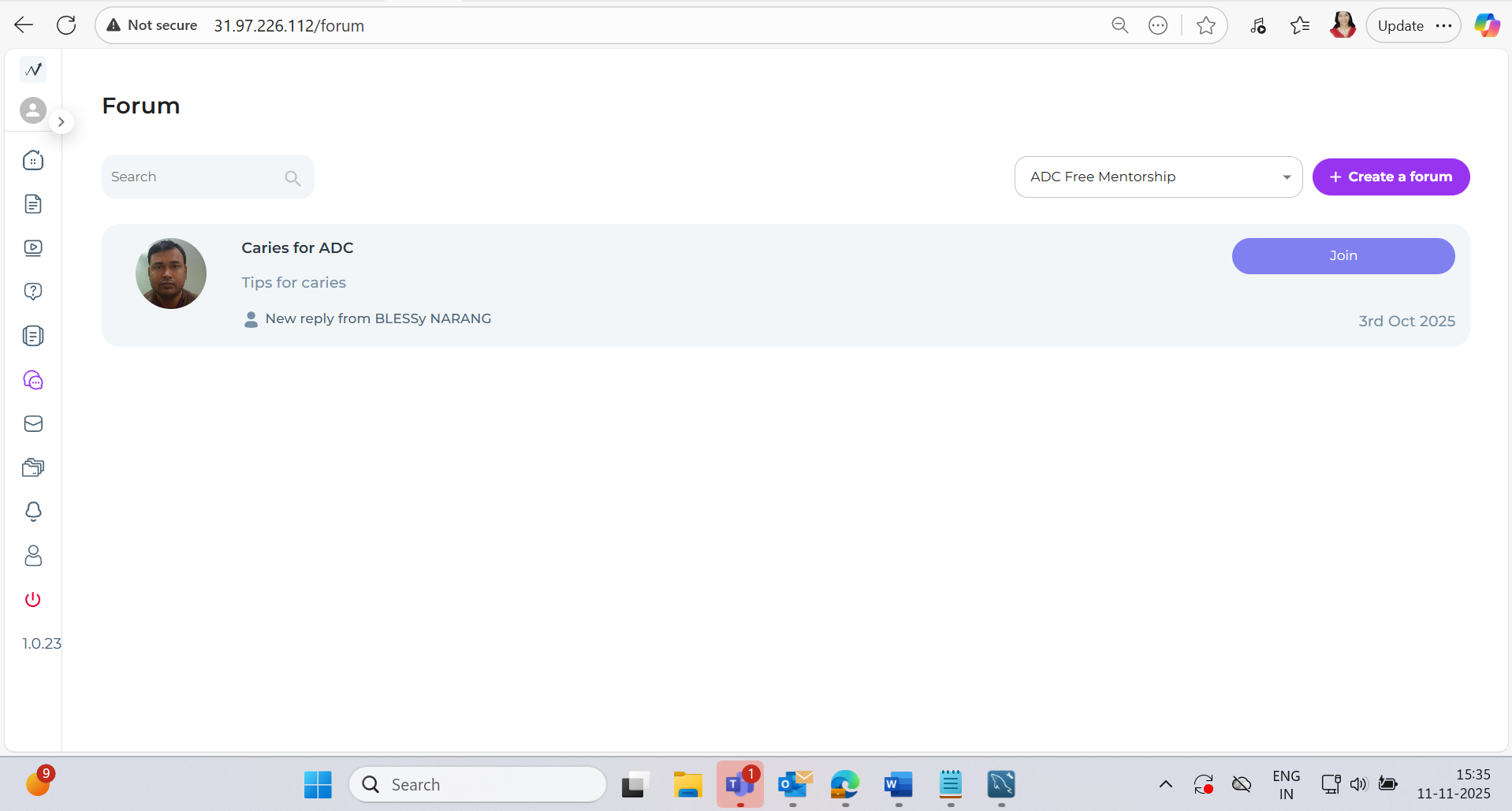
Task: Click the home dashboard icon in sidebar
Action: [x=33, y=161]
